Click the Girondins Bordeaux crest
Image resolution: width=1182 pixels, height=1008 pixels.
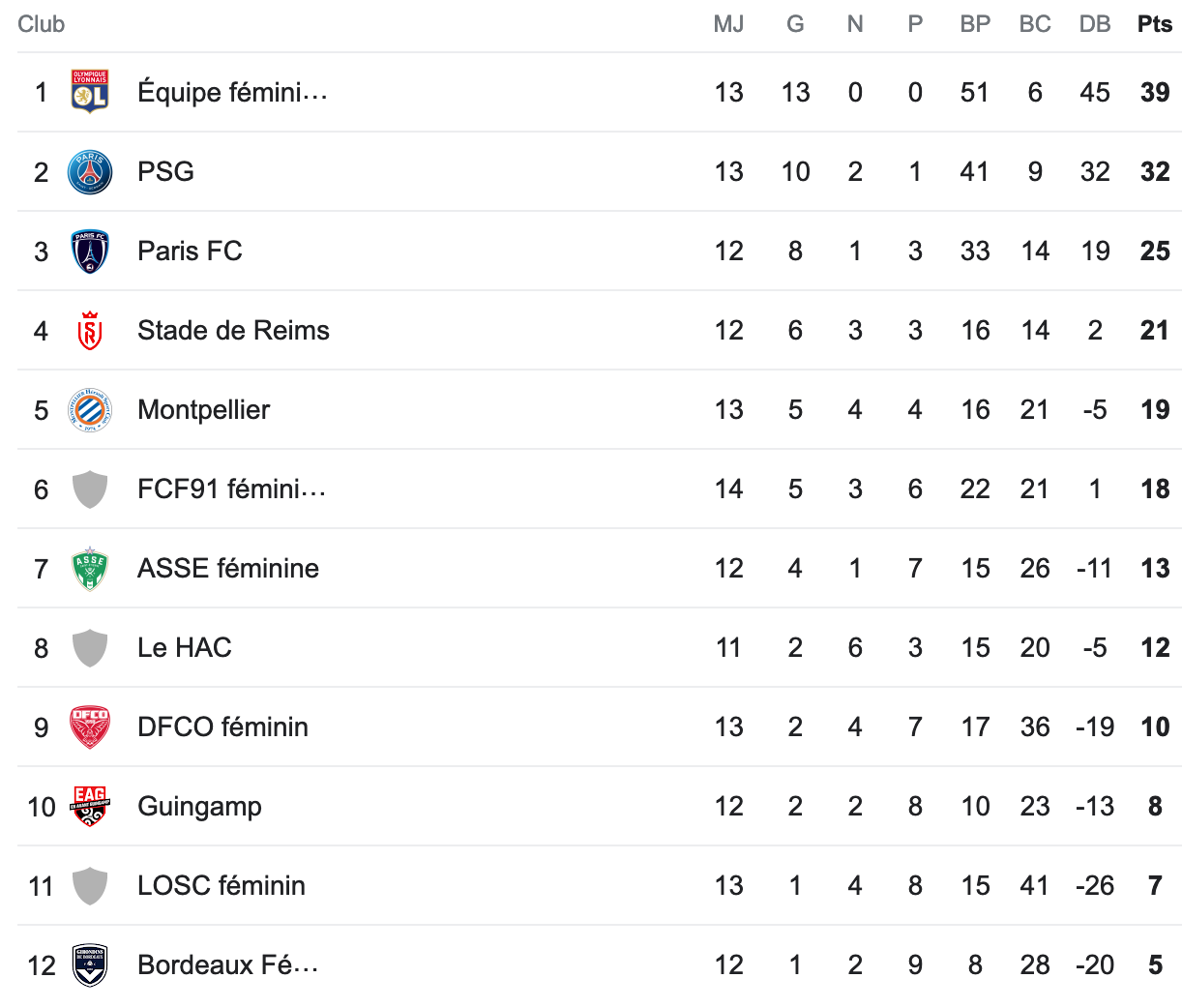tap(90, 965)
